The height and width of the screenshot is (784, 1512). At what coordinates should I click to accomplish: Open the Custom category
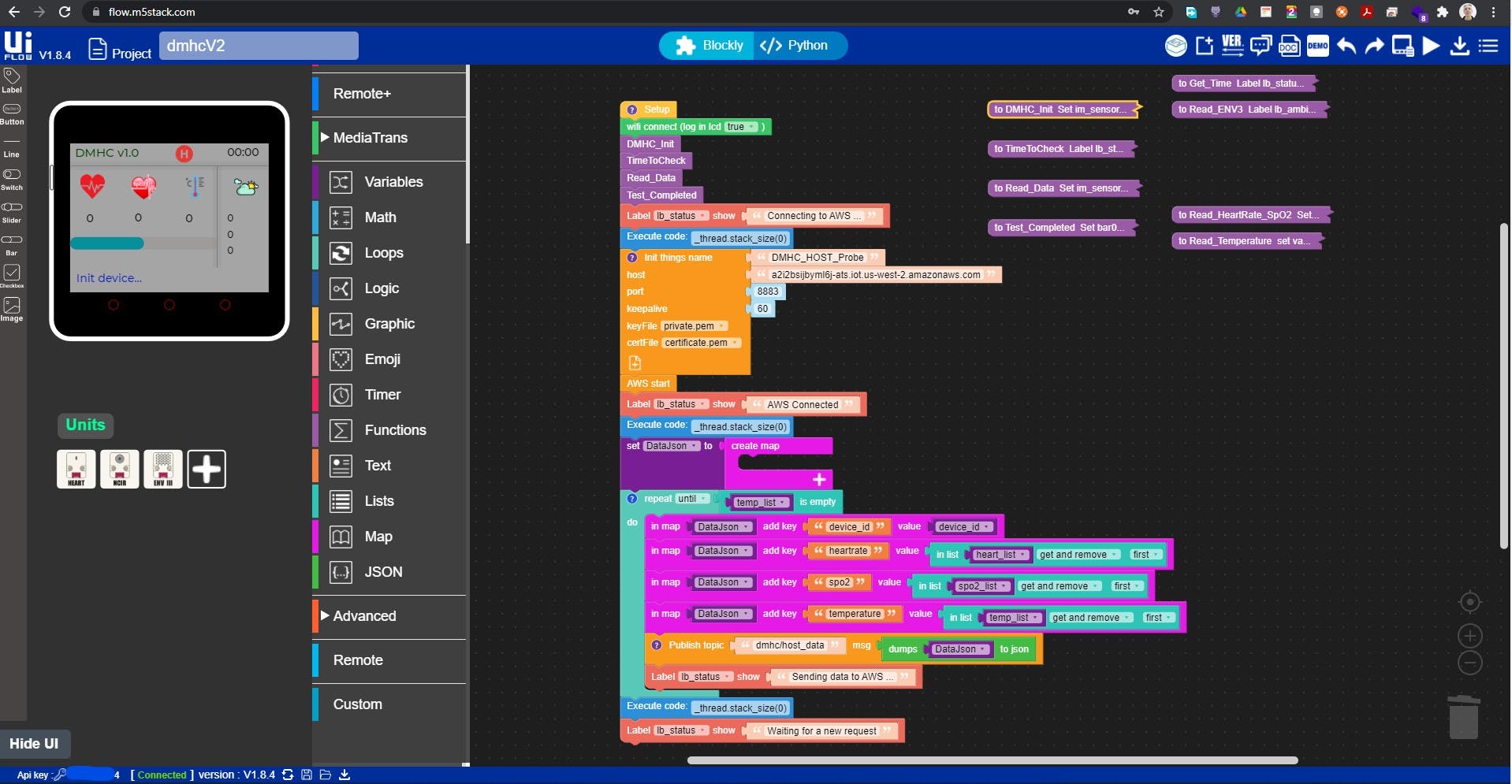pos(389,704)
